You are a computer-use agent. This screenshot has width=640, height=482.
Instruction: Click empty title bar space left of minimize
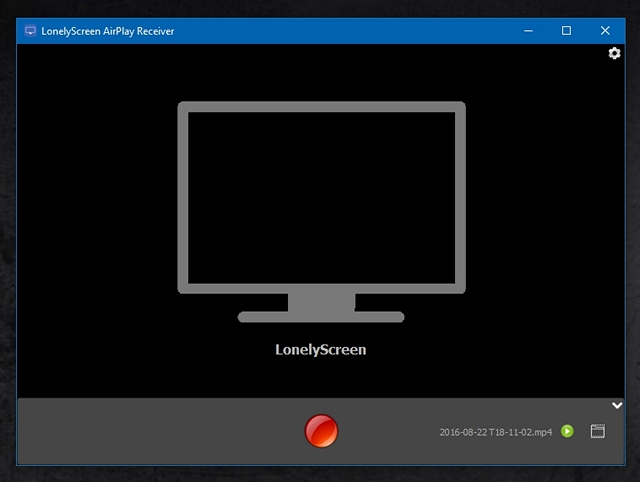tap(350, 31)
